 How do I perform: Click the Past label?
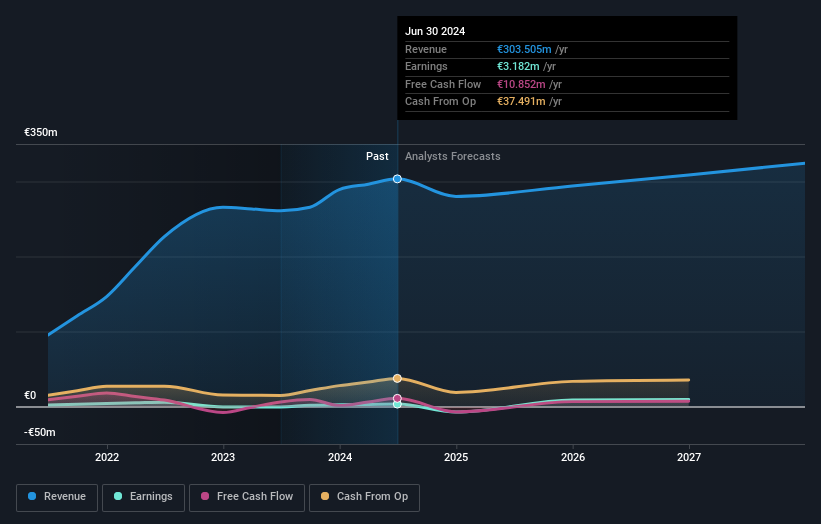pos(377,156)
